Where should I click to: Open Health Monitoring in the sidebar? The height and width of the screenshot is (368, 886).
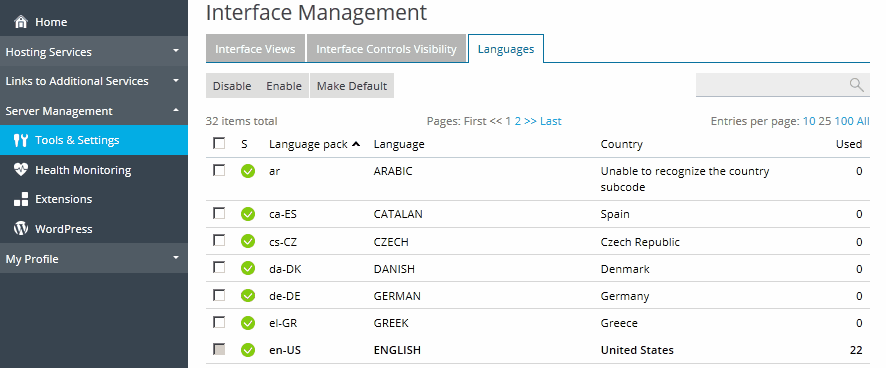tap(94, 170)
